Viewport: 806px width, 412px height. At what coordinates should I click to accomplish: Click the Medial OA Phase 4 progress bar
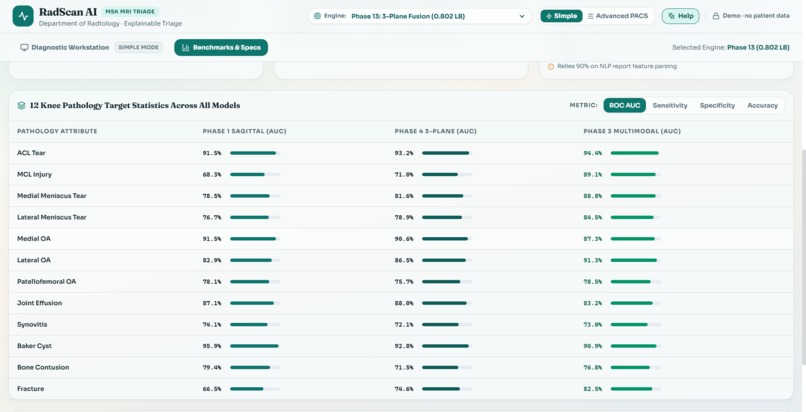447,239
